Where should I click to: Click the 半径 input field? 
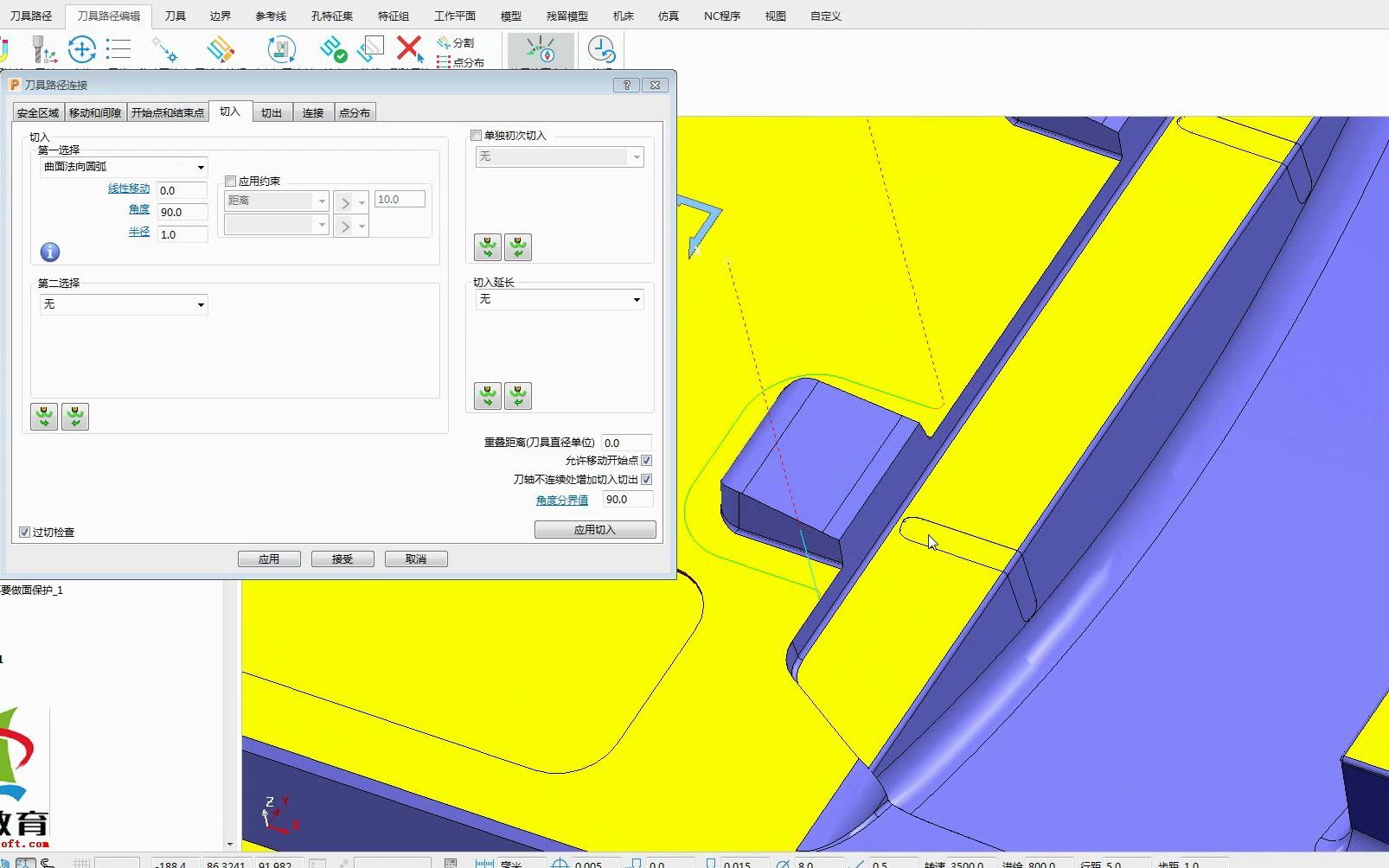coord(182,234)
